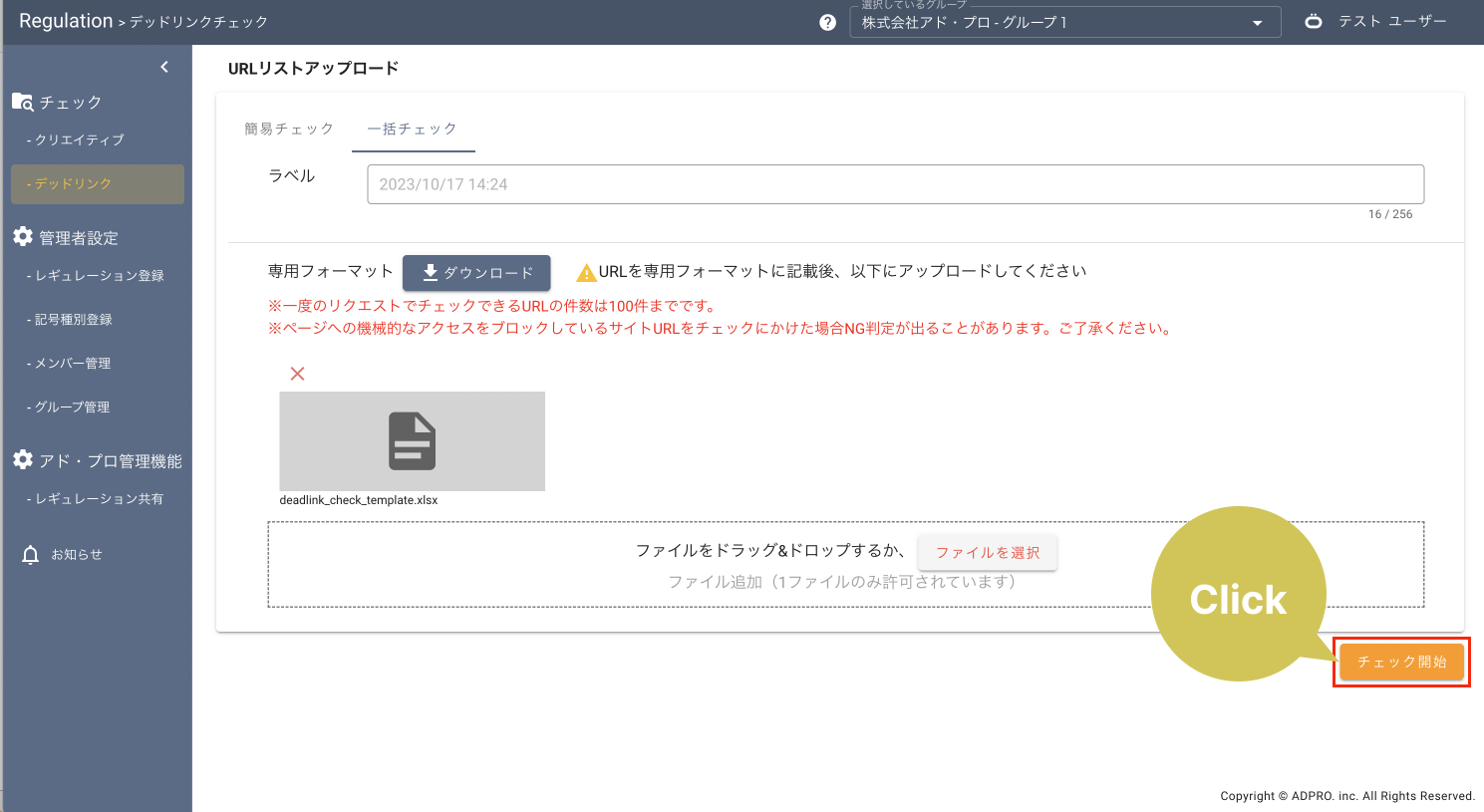The image size is (1484, 812).
Task: Open グループ管理 in the sidebar
Action: [73, 407]
